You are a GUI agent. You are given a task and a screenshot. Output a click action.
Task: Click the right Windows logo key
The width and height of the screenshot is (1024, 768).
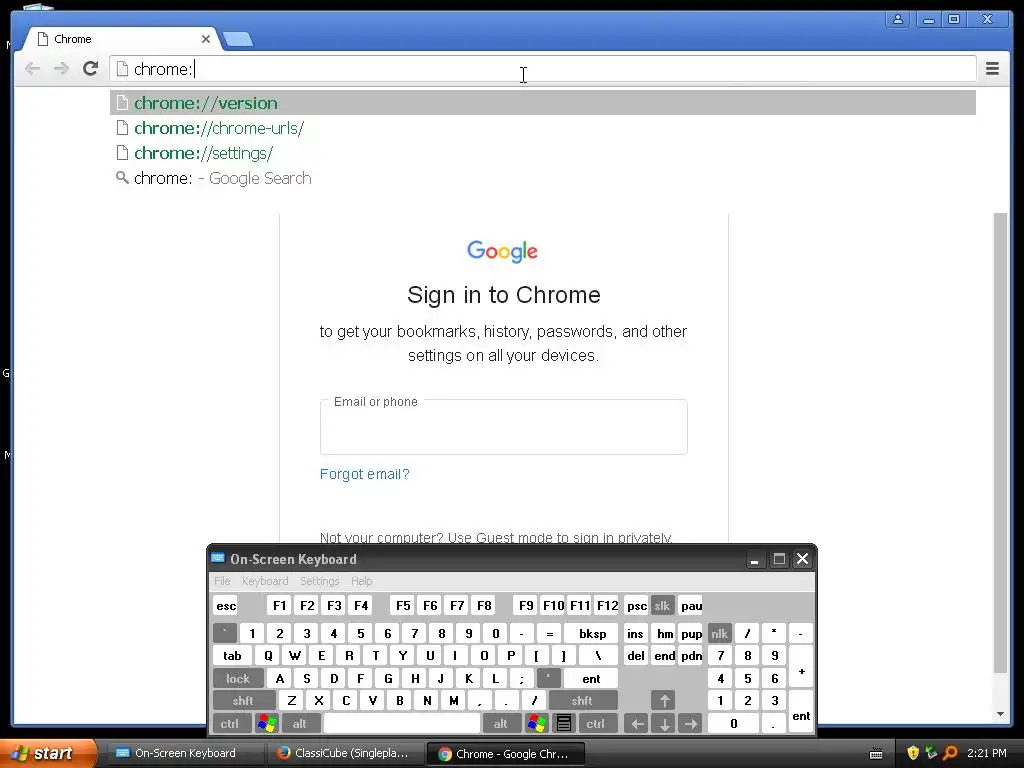537,724
